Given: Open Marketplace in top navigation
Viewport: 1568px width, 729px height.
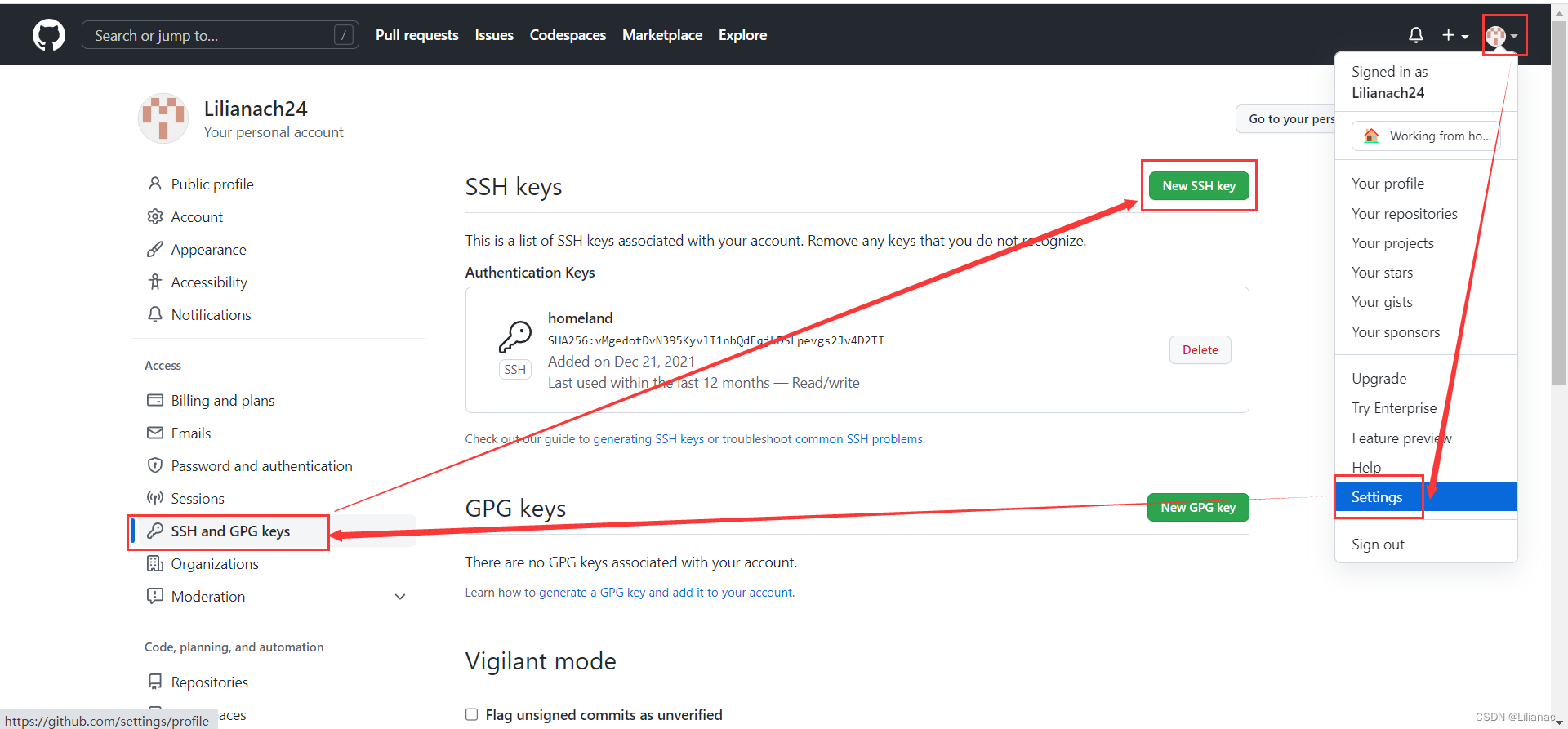Looking at the screenshot, I should 662,35.
